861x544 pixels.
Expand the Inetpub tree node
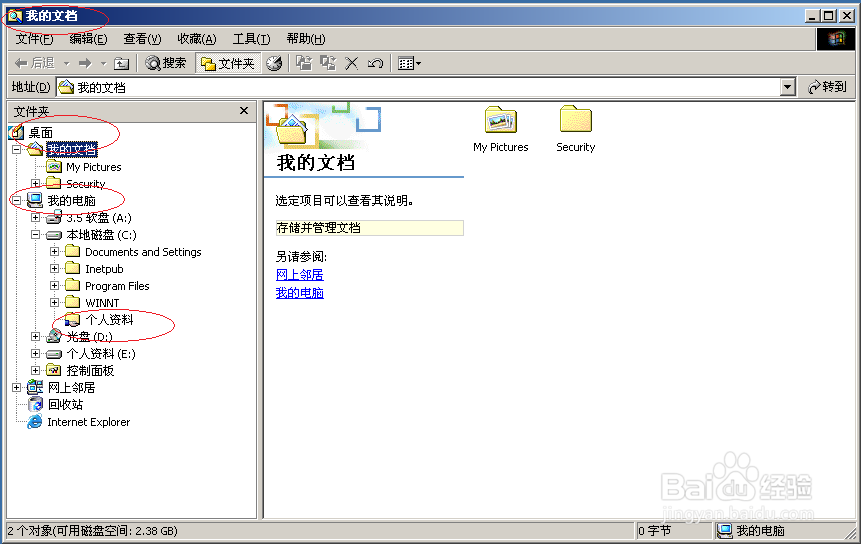coord(54,268)
